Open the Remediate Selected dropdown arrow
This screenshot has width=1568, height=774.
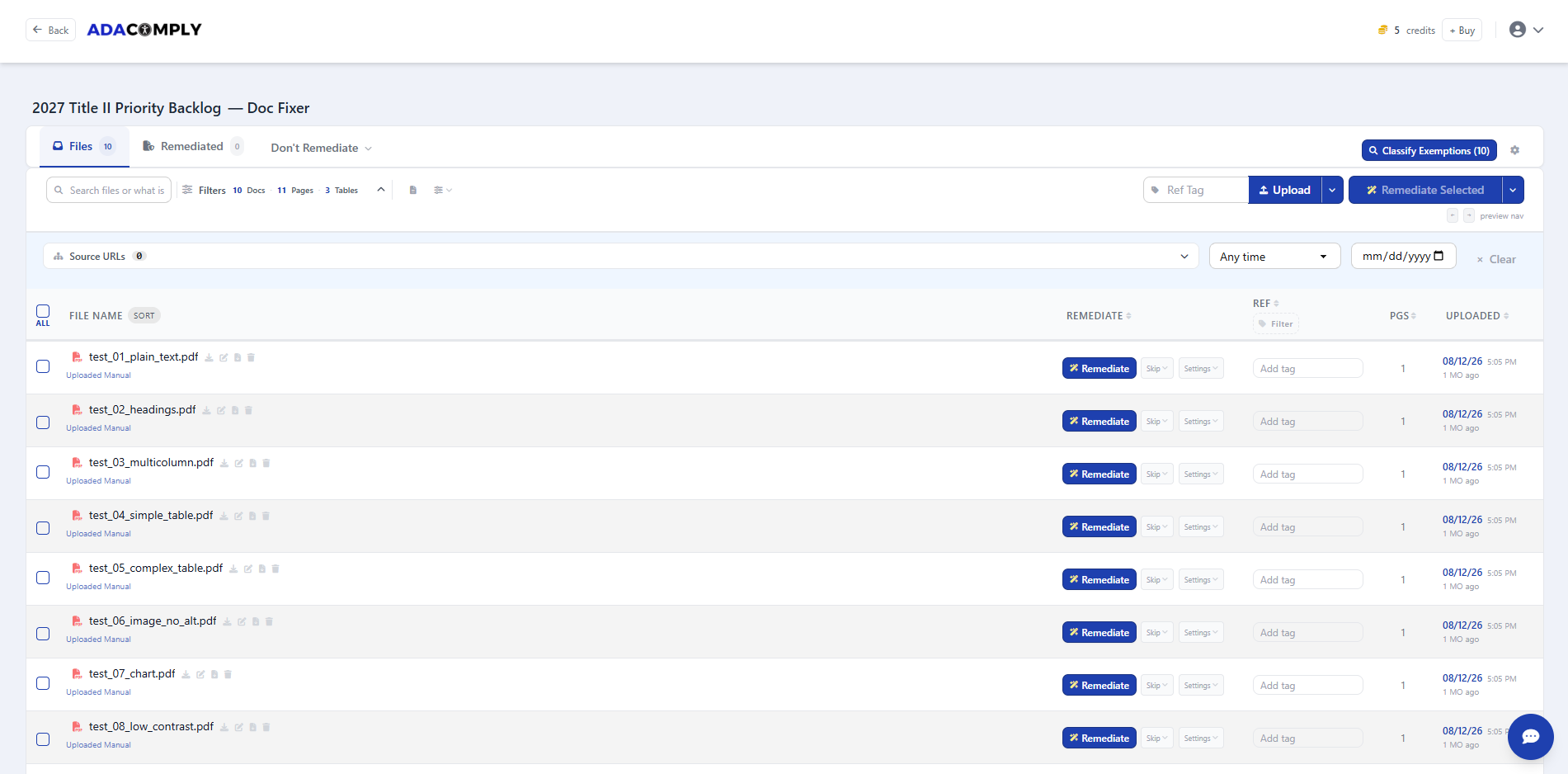[1513, 190]
